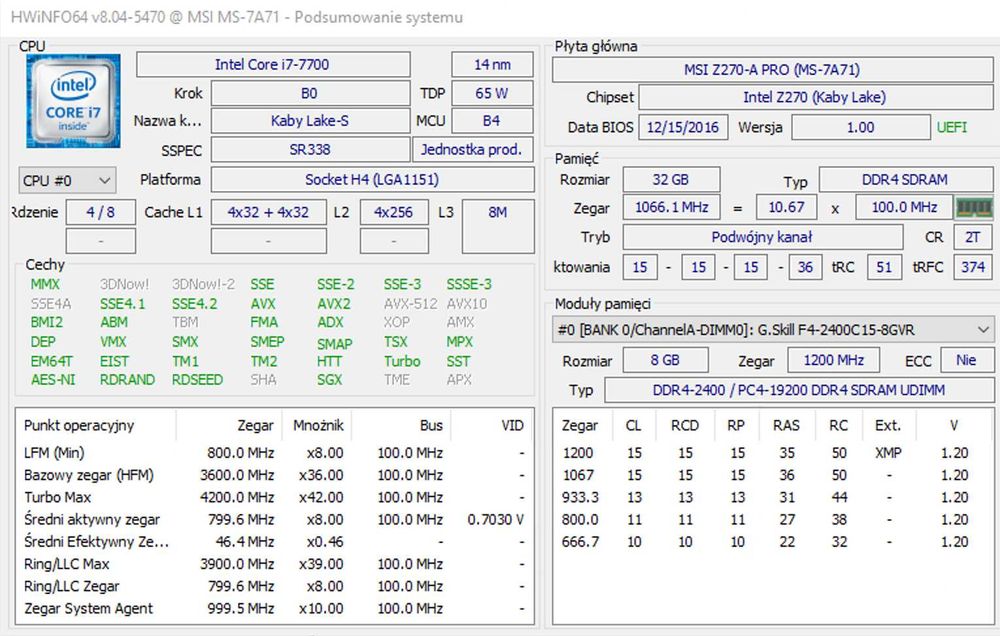Select the 14 nm process field
The width and height of the screenshot is (1000, 636).
(x=492, y=64)
